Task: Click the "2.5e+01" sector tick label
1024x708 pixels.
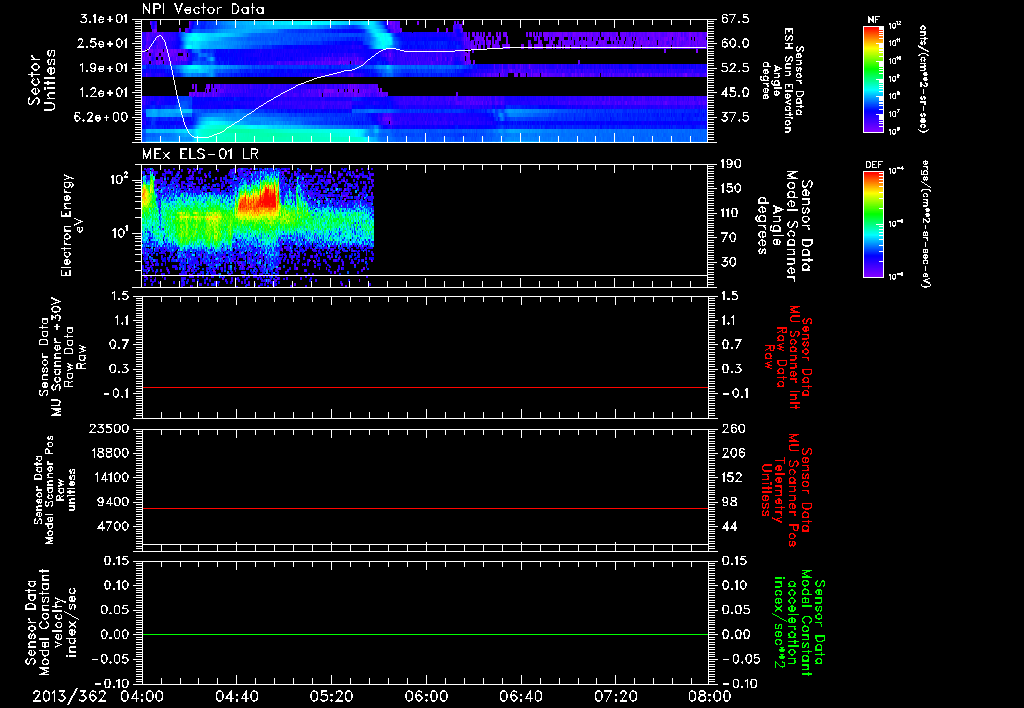Action: [103, 43]
